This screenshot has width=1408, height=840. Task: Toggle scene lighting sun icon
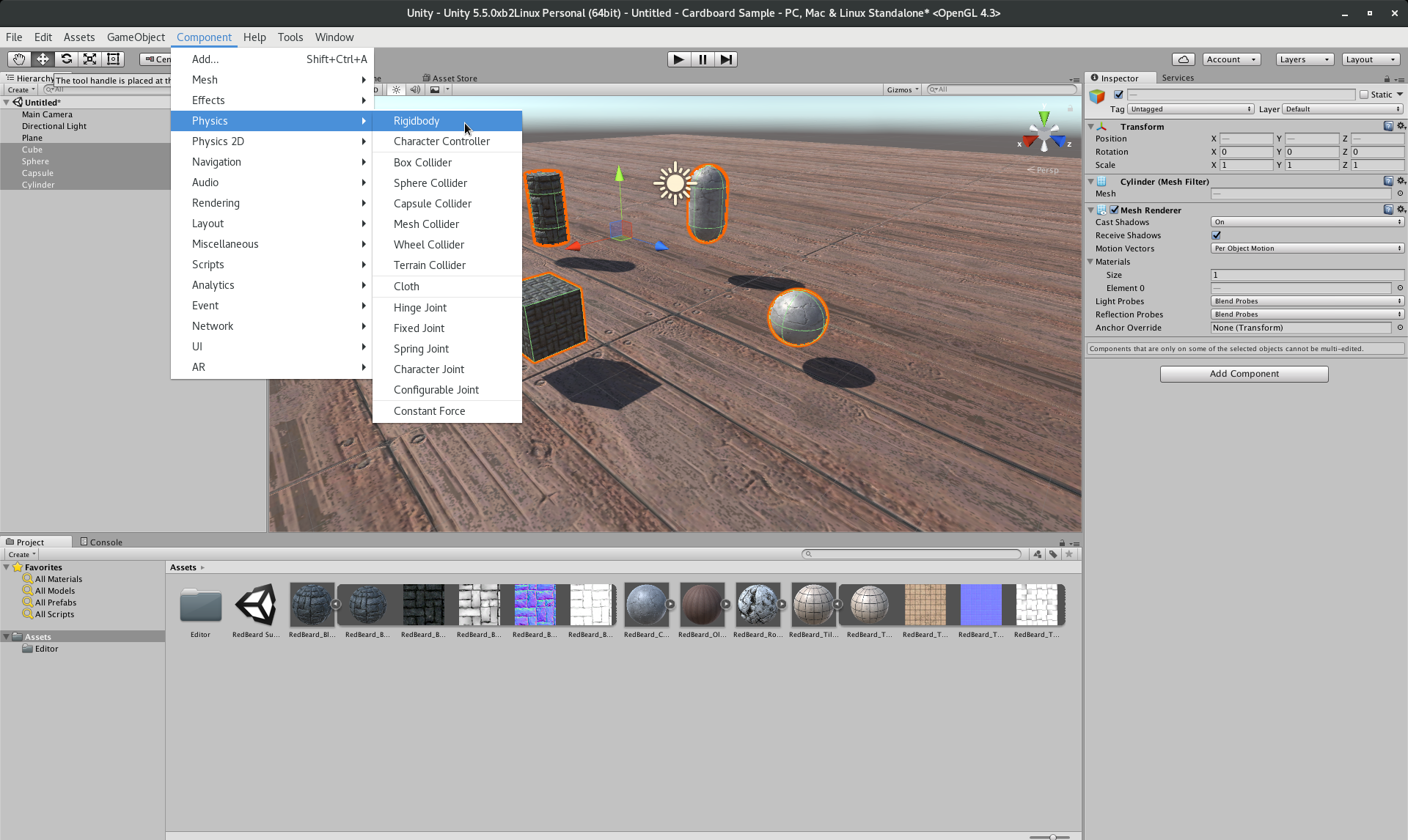click(396, 89)
